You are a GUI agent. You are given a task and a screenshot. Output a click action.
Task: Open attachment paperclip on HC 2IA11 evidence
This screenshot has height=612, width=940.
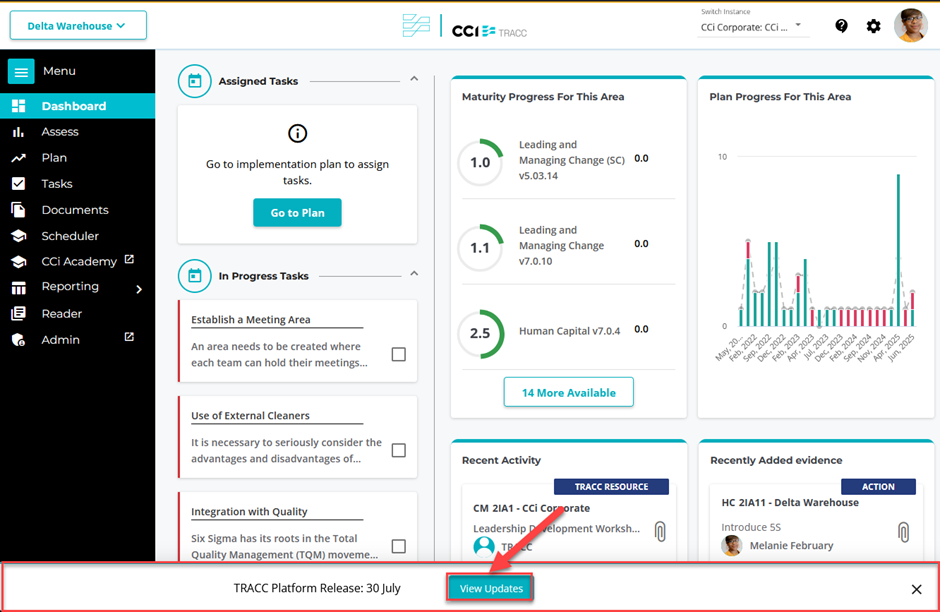904,531
